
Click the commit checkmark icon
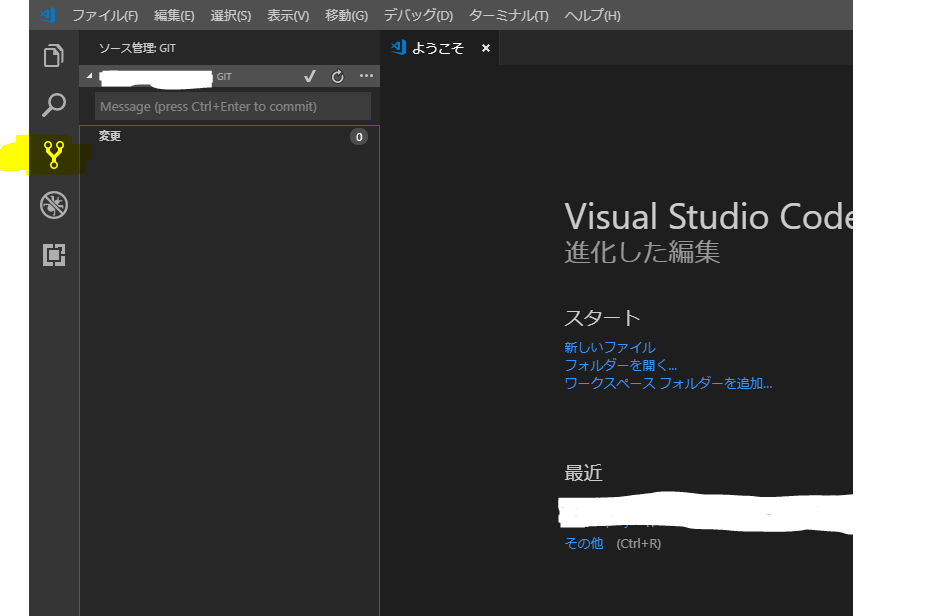pos(310,76)
